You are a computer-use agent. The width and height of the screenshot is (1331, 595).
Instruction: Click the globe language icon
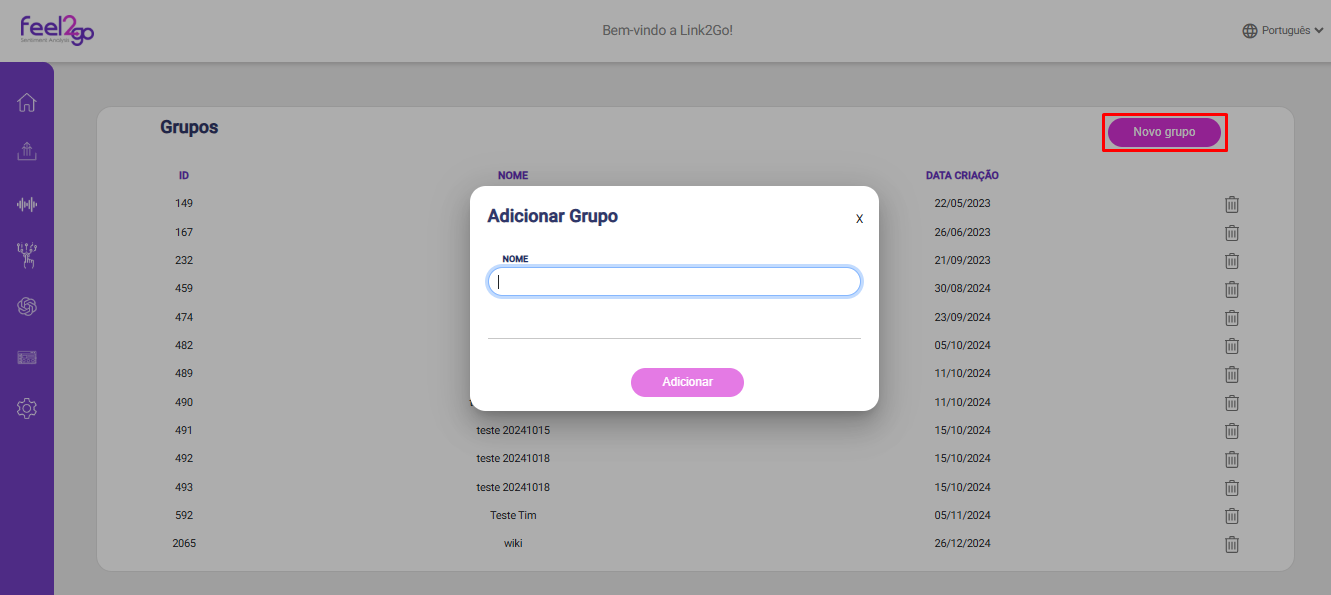[1250, 31]
